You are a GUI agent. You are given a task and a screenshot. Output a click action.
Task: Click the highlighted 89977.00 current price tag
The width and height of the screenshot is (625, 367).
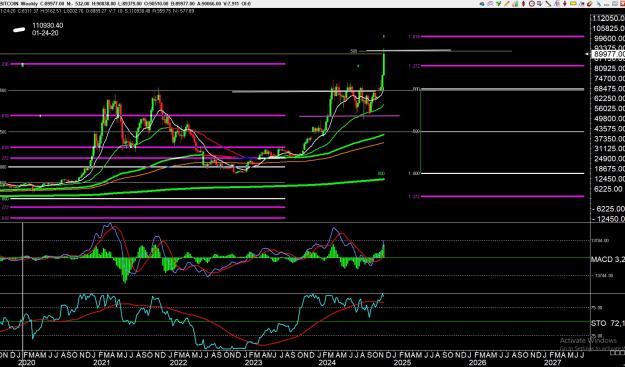[609, 54]
